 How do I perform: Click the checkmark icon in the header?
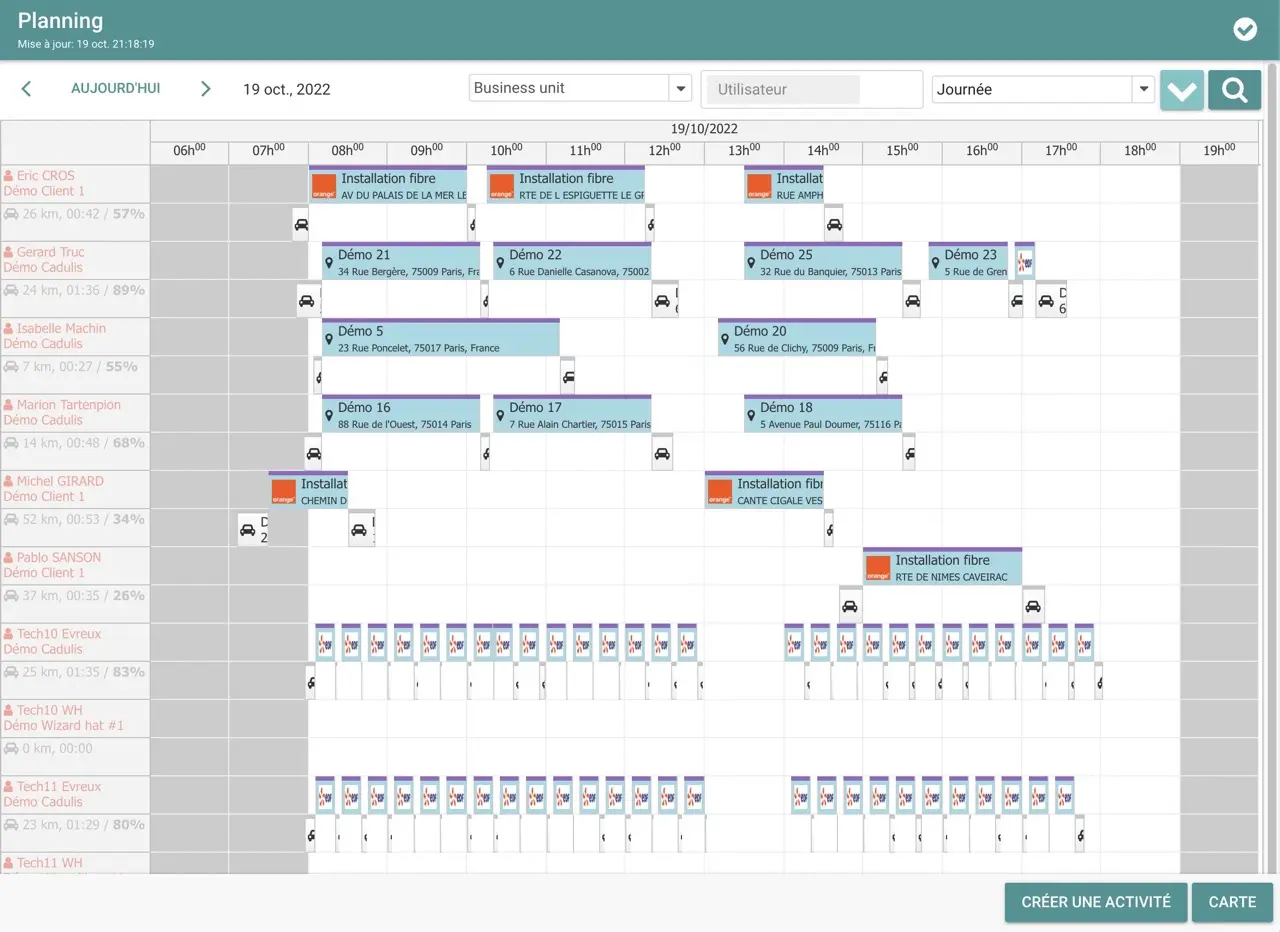click(1245, 29)
